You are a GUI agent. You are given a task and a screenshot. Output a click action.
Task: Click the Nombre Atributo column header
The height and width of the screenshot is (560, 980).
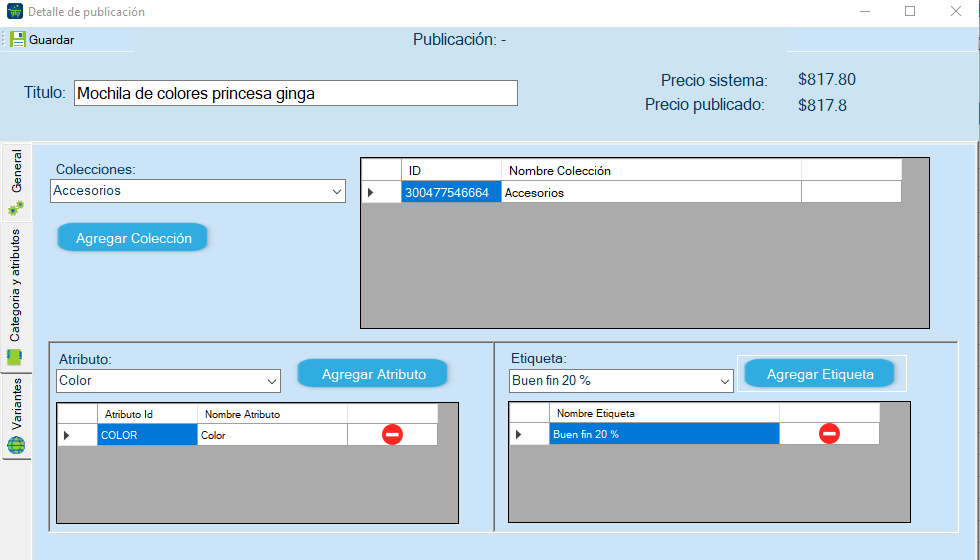click(x=272, y=414)
